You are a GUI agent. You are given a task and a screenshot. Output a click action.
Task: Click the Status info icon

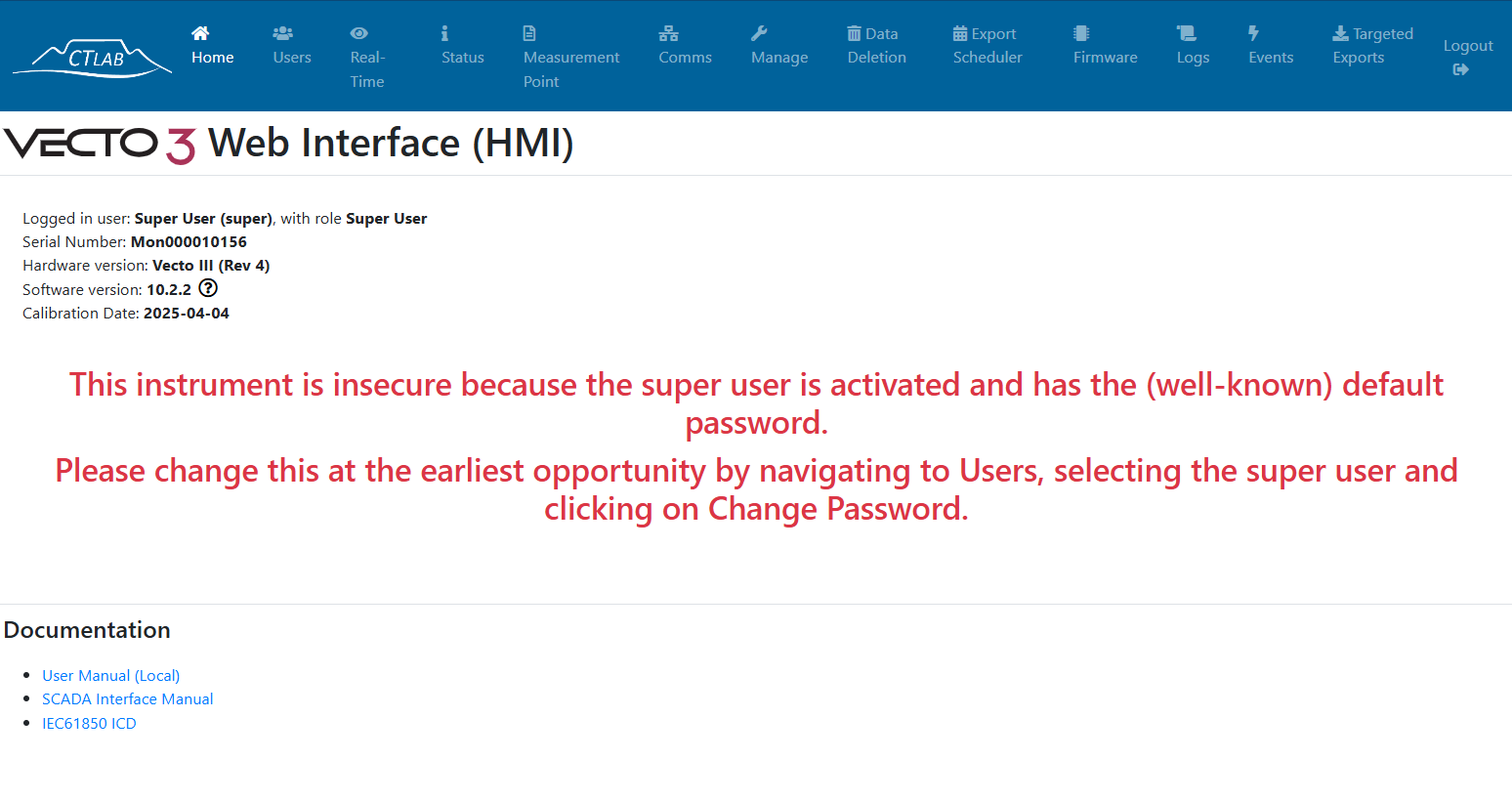[x=444, y=33]
